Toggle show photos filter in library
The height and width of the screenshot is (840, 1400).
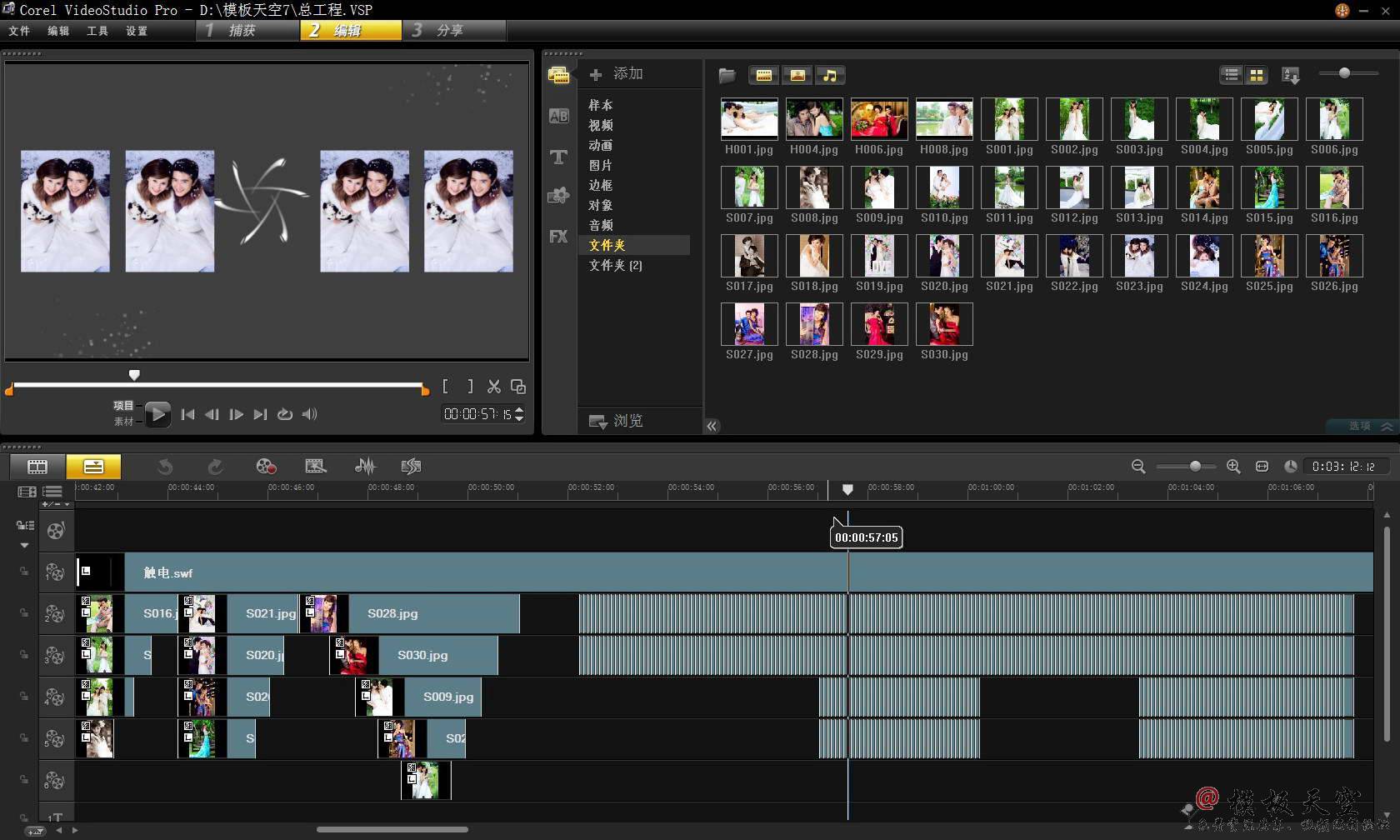coord(797,76)
